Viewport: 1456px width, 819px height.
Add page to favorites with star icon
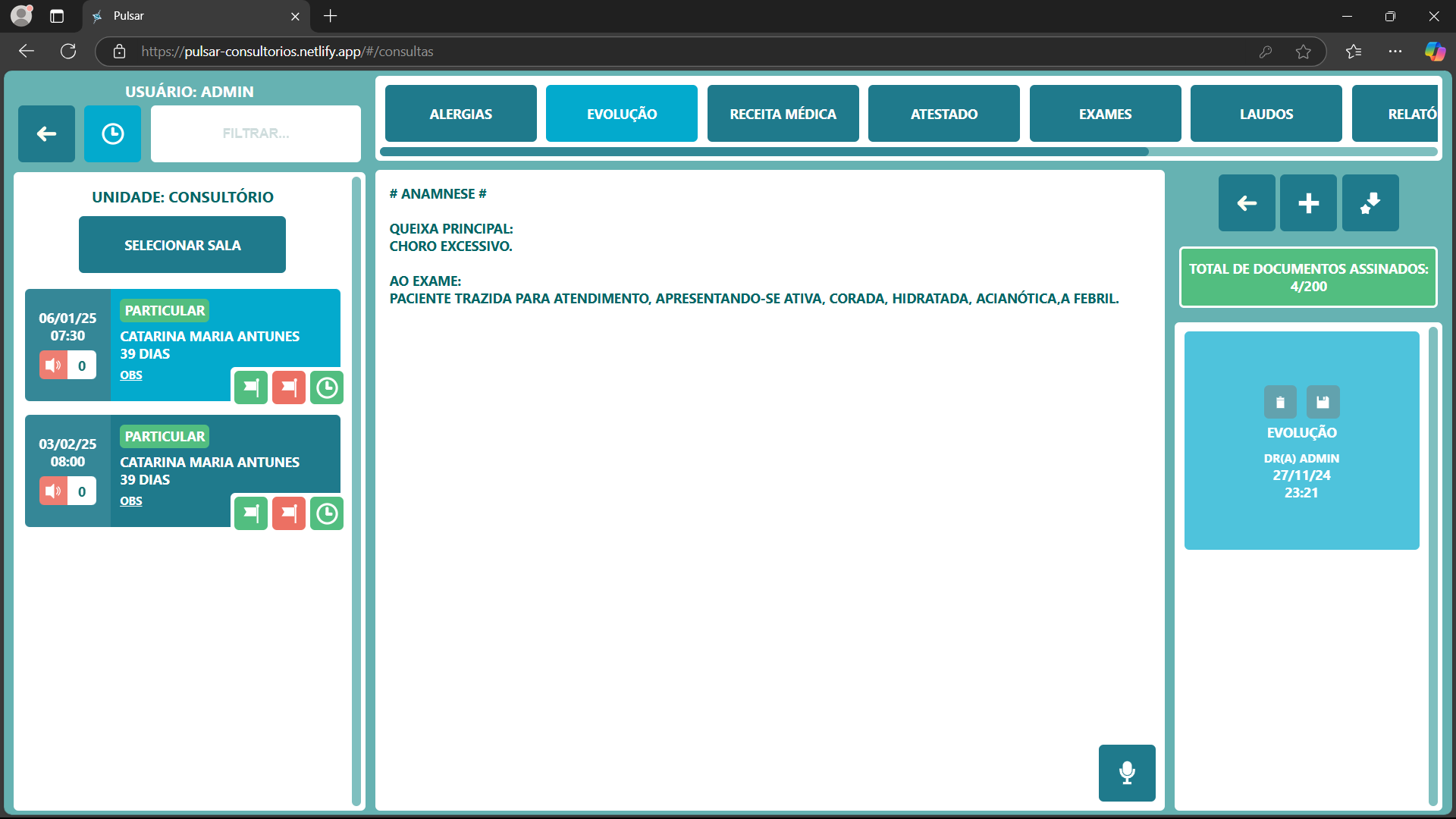[1304, 52]
